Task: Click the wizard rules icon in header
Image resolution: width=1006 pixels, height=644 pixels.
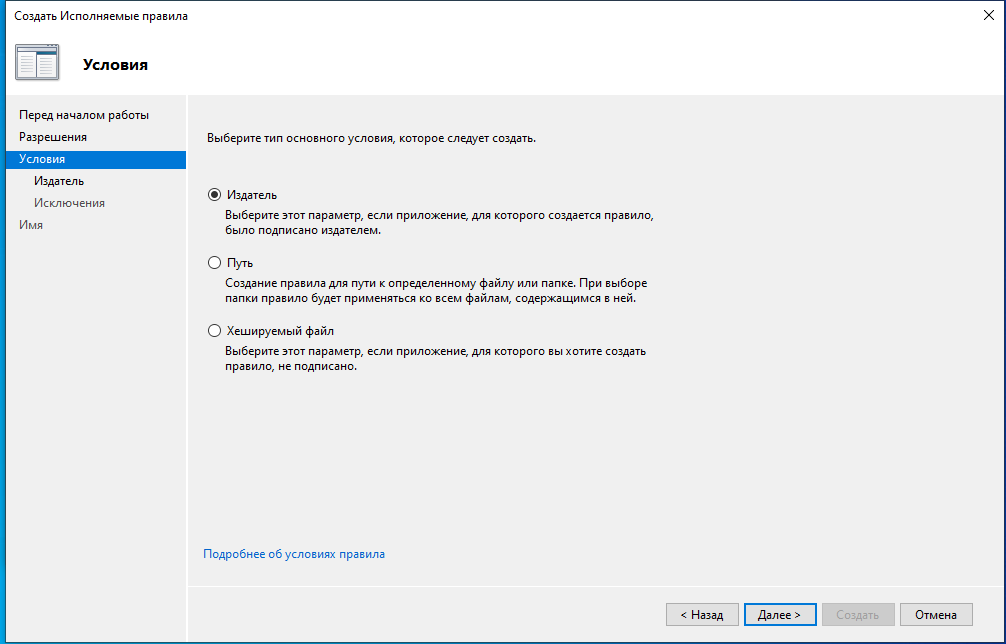Action: point(37,63)
